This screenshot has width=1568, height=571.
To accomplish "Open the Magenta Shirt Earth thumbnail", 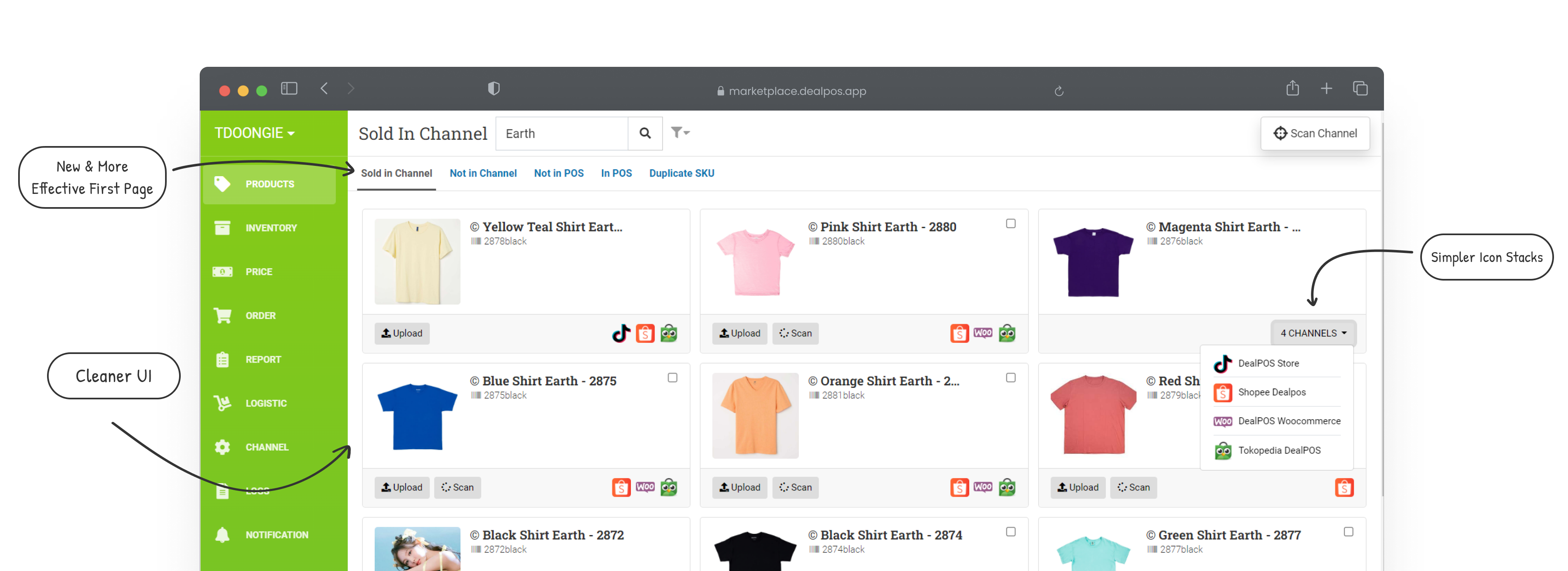I will click(x=1093, y=261).
